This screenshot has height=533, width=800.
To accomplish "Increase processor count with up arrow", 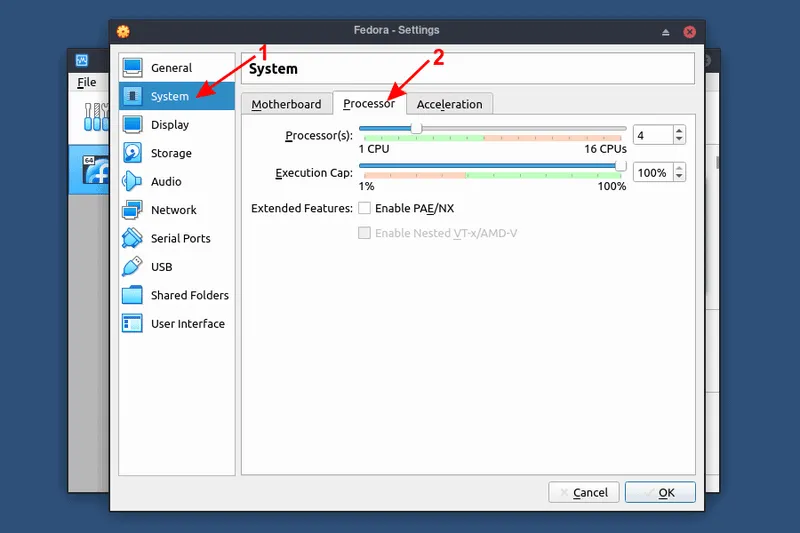I will point(679,131).
